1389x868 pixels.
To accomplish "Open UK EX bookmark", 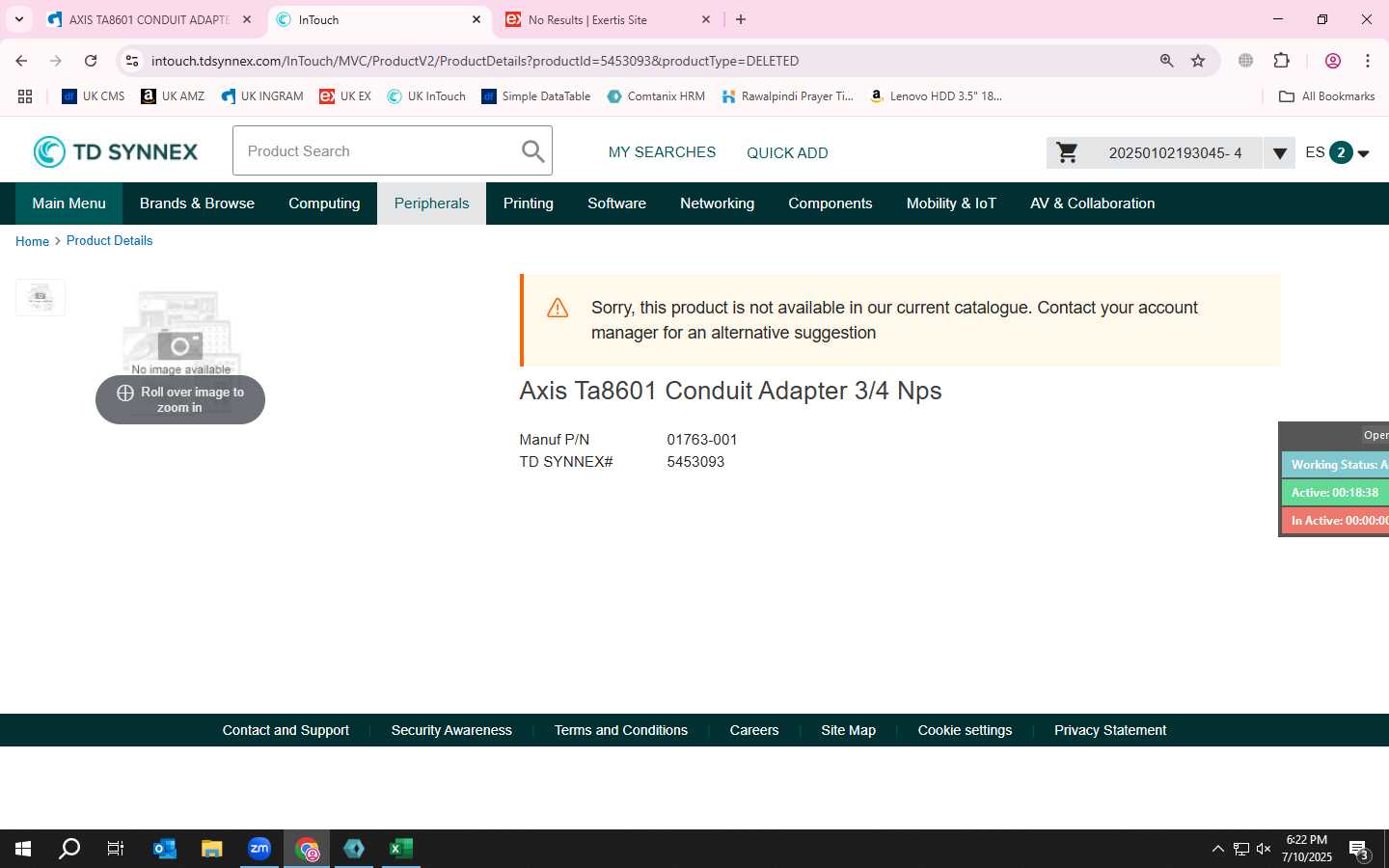I will [x=345, y=96].
